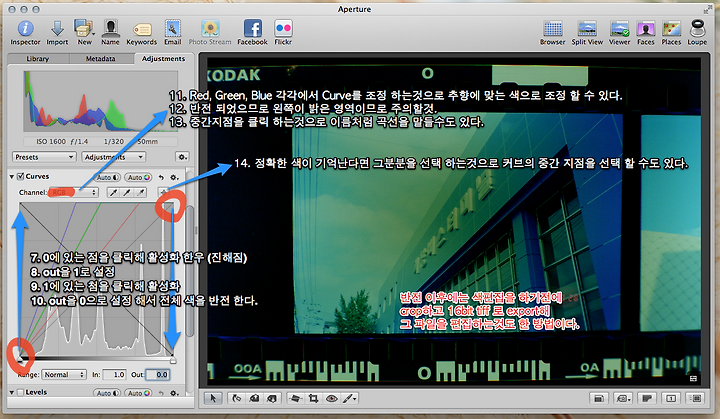Image resolution: width=720 pixels, height=419 pixels.
Task: Click the adjustments panel vertical scrollbar
Action: [190, 271]
